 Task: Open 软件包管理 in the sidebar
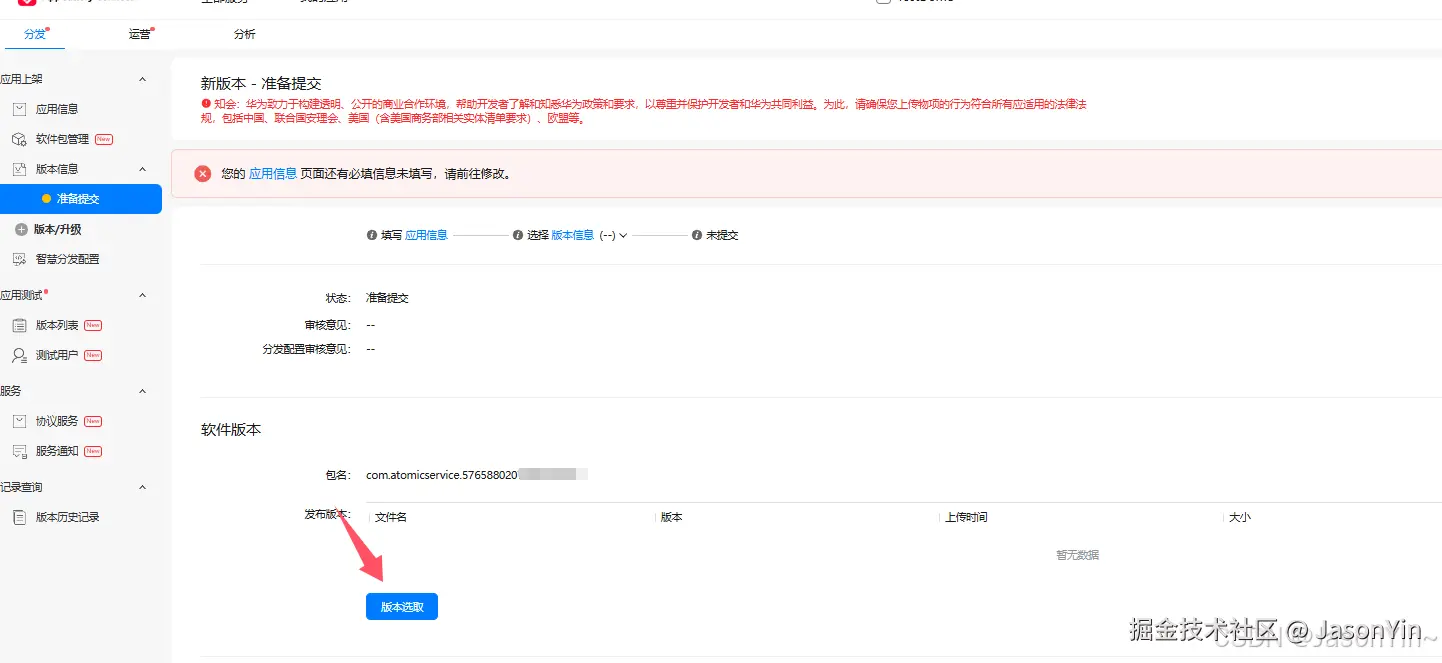[63, 139]
